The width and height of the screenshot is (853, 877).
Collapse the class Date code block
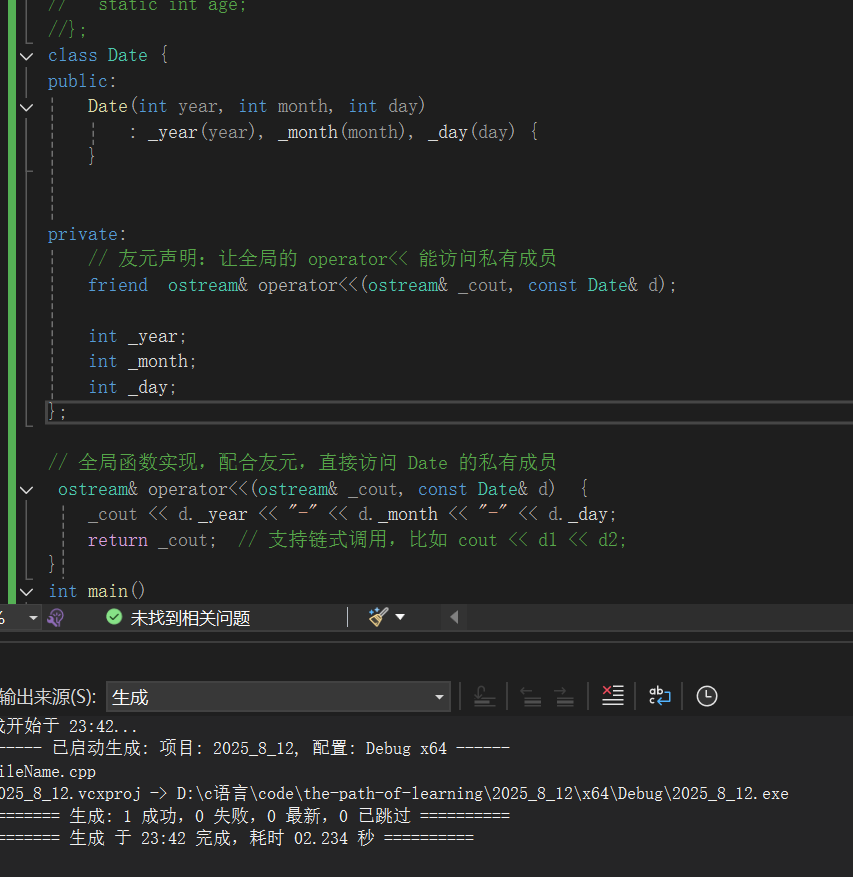click(x=26, y=56)
